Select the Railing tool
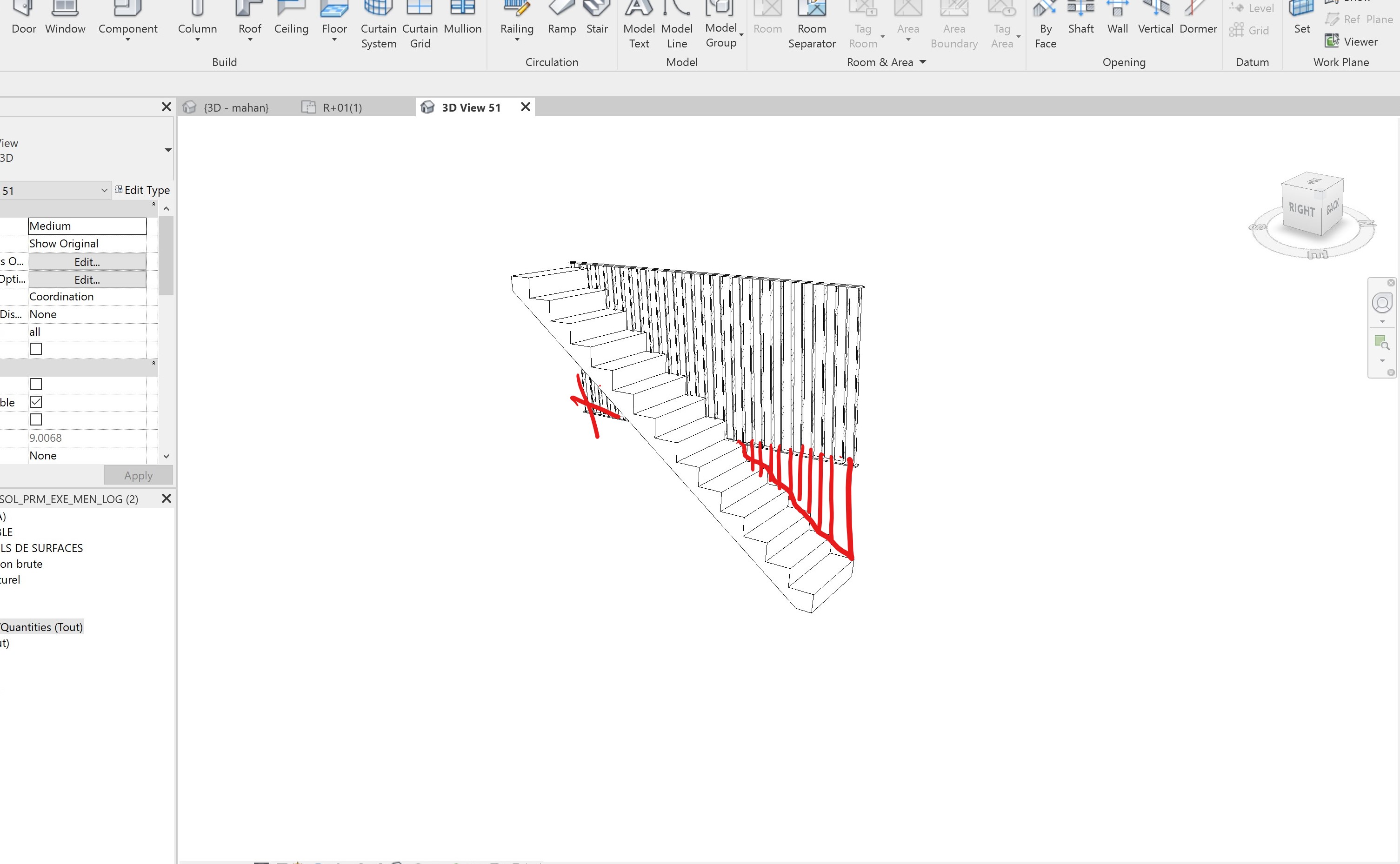Image resolution: width=1400 pixels, height=864 pixels. click(516, 23)
